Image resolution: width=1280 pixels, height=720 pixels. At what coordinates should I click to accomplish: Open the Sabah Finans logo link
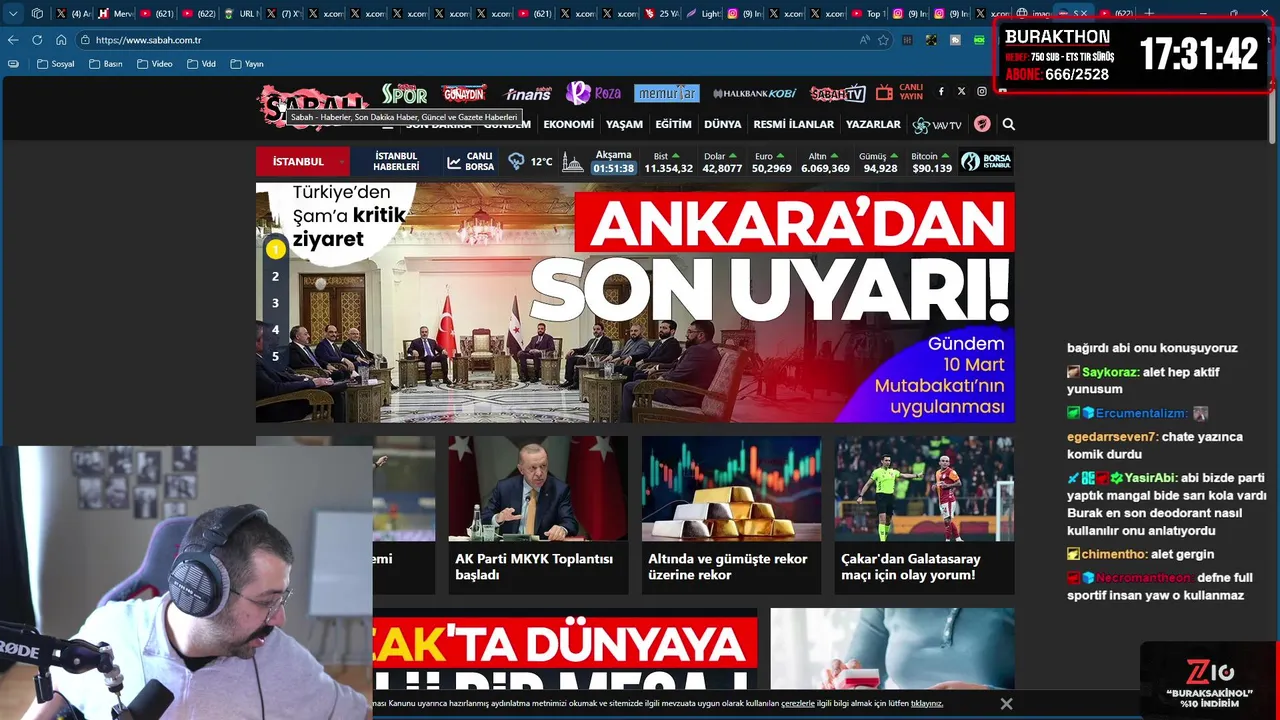pos(527,93)
